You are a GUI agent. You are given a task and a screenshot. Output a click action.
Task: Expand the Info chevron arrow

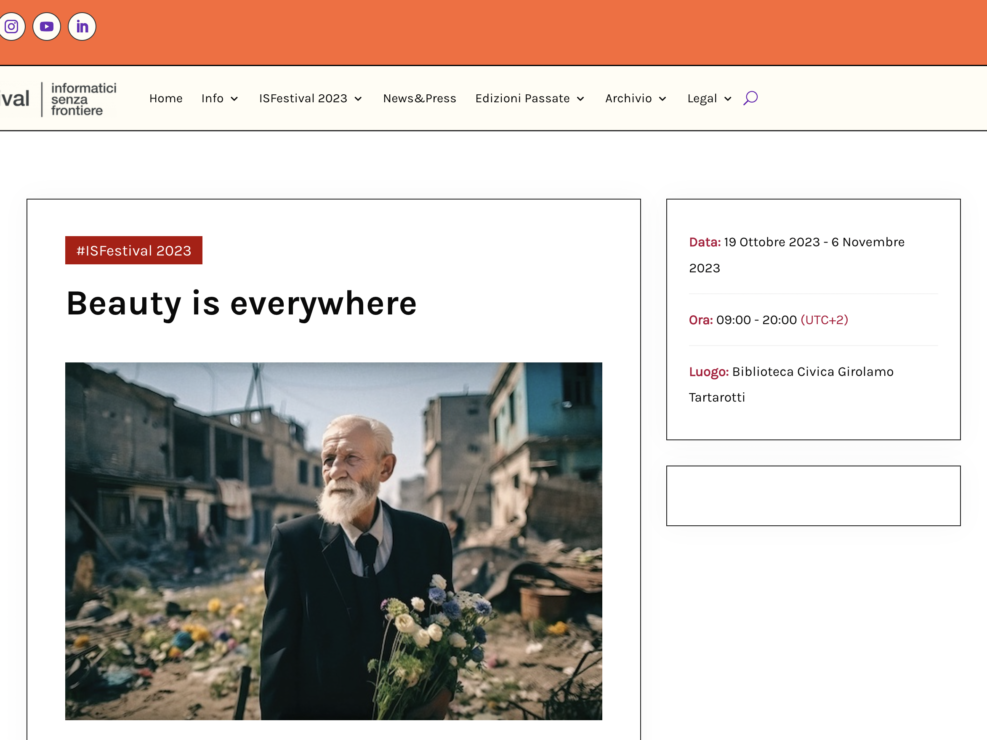tap(234, 99)
